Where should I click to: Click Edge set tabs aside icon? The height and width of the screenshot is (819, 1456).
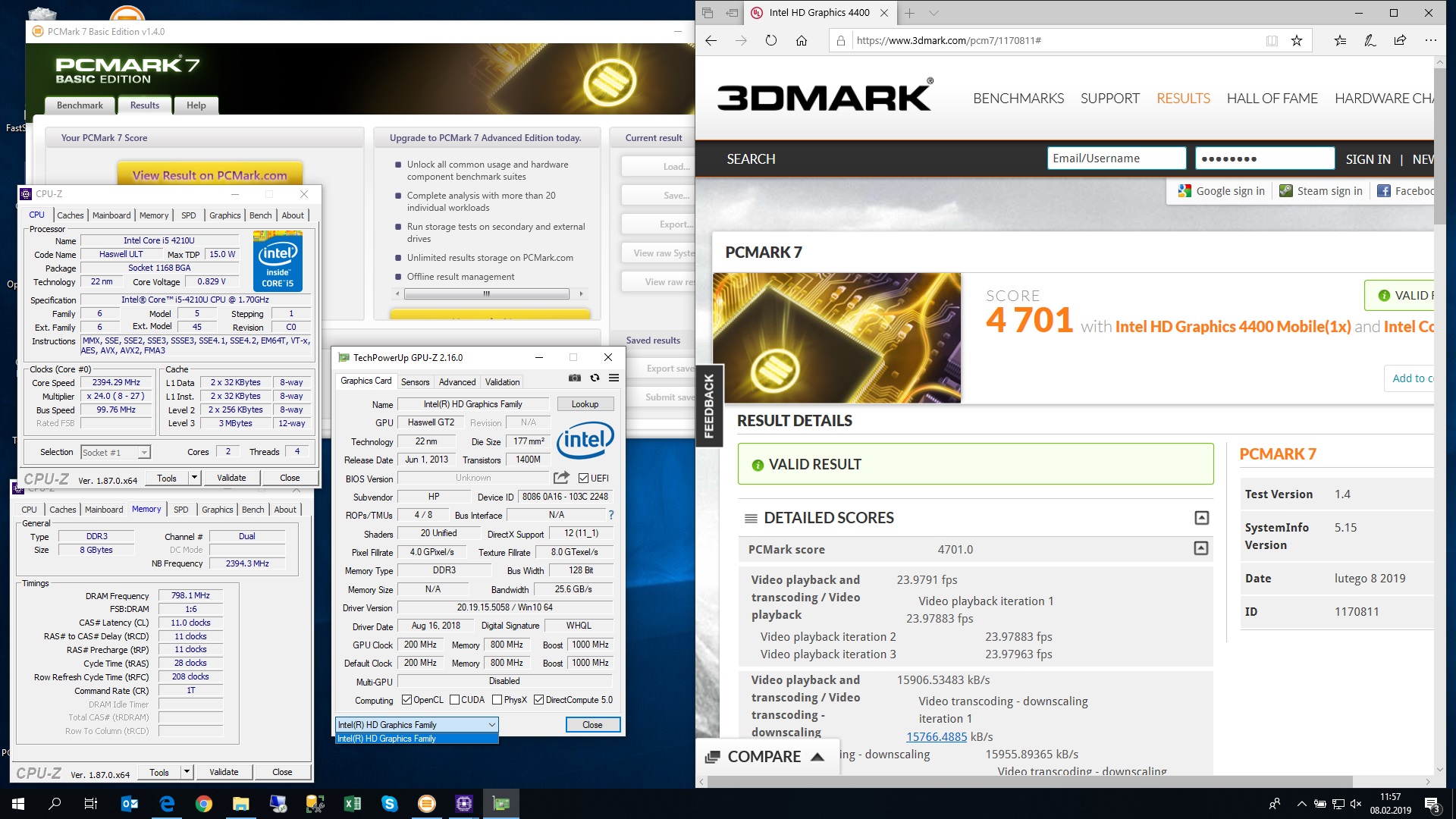(732, 13)
